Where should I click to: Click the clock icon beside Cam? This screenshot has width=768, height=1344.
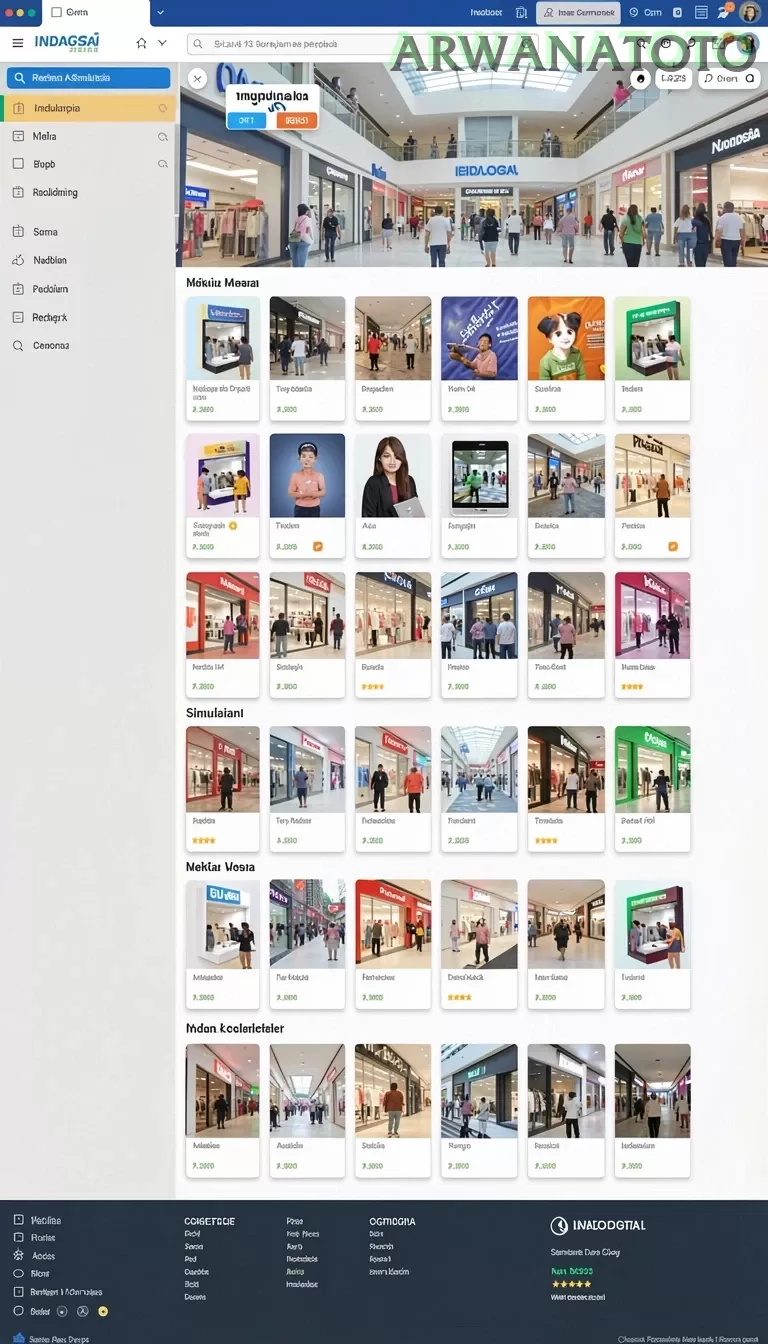coord(633,13)
